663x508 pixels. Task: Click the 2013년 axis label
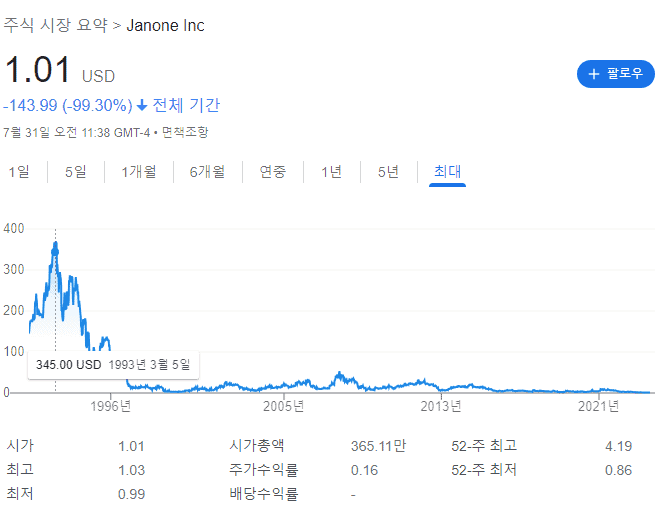(441, 406)
